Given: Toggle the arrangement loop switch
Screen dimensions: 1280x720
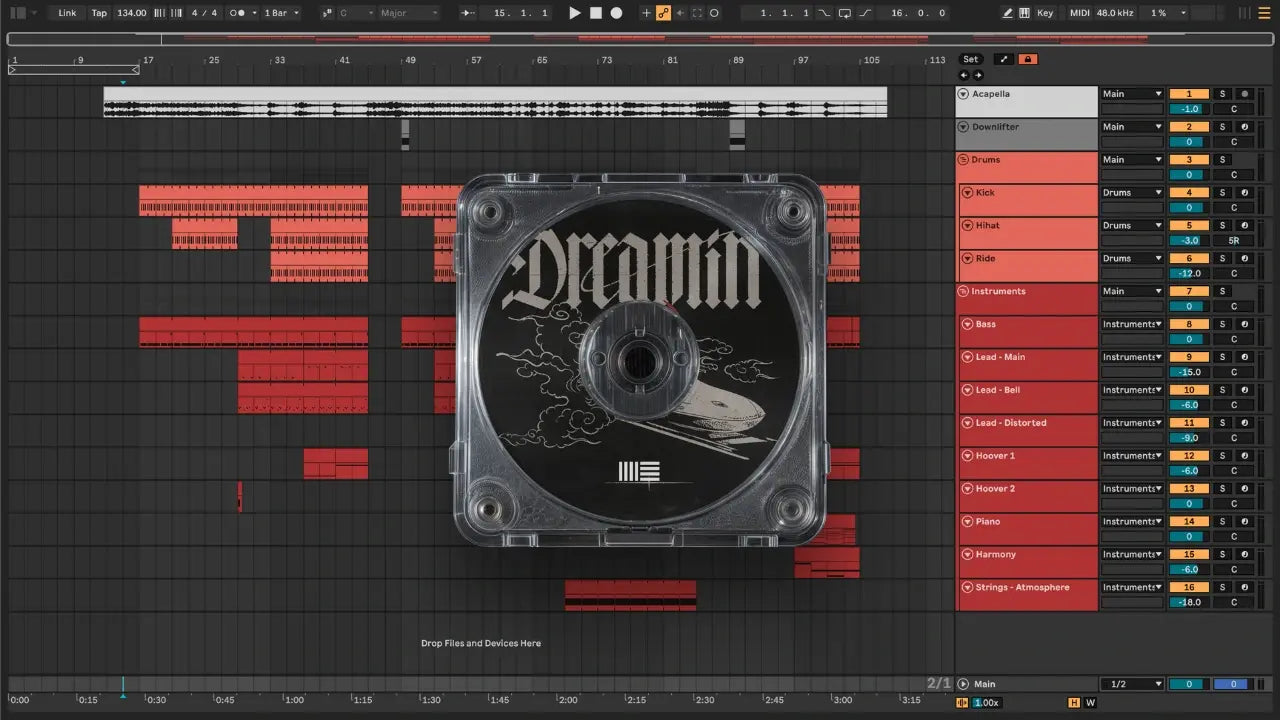Looking at the screenshot, I should (845, 13).
